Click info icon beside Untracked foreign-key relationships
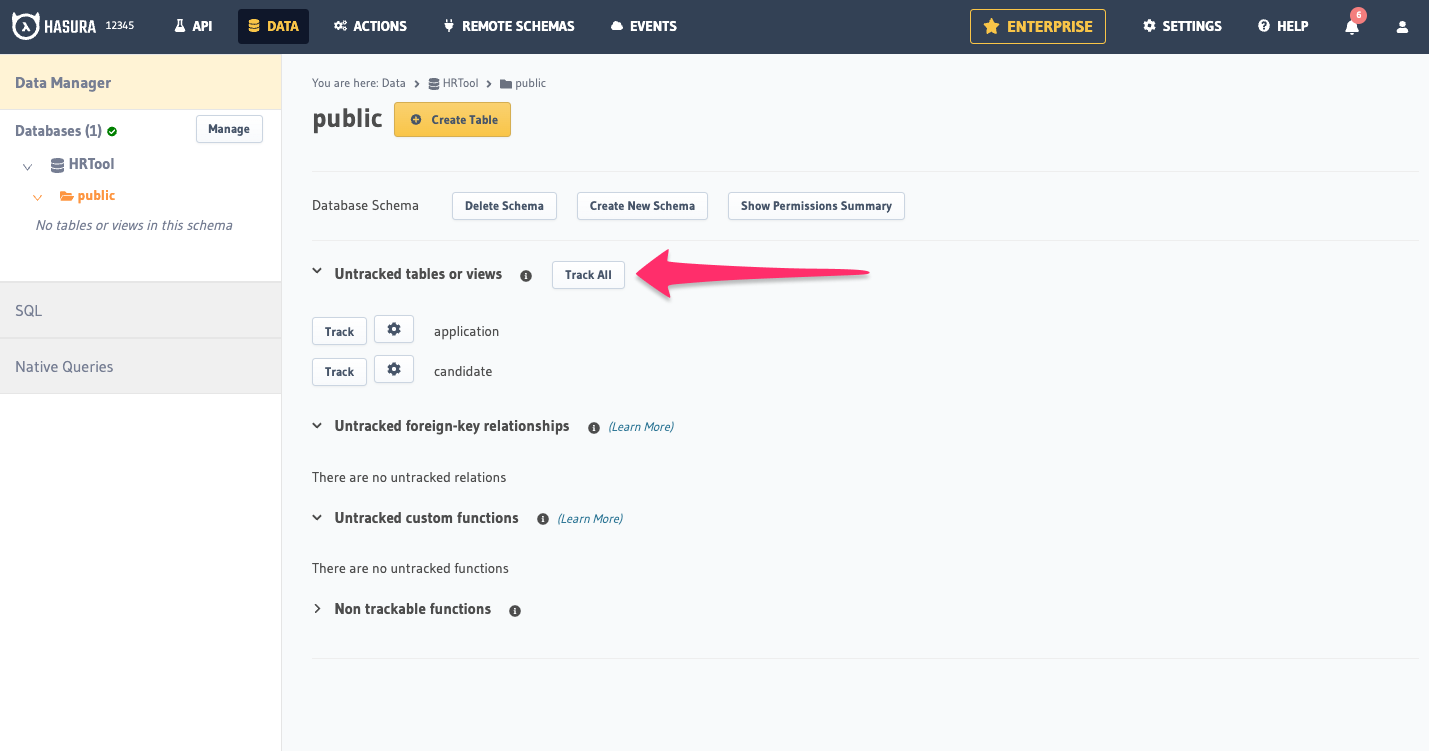Screen dimensions: 1429x751 point(594,427)
